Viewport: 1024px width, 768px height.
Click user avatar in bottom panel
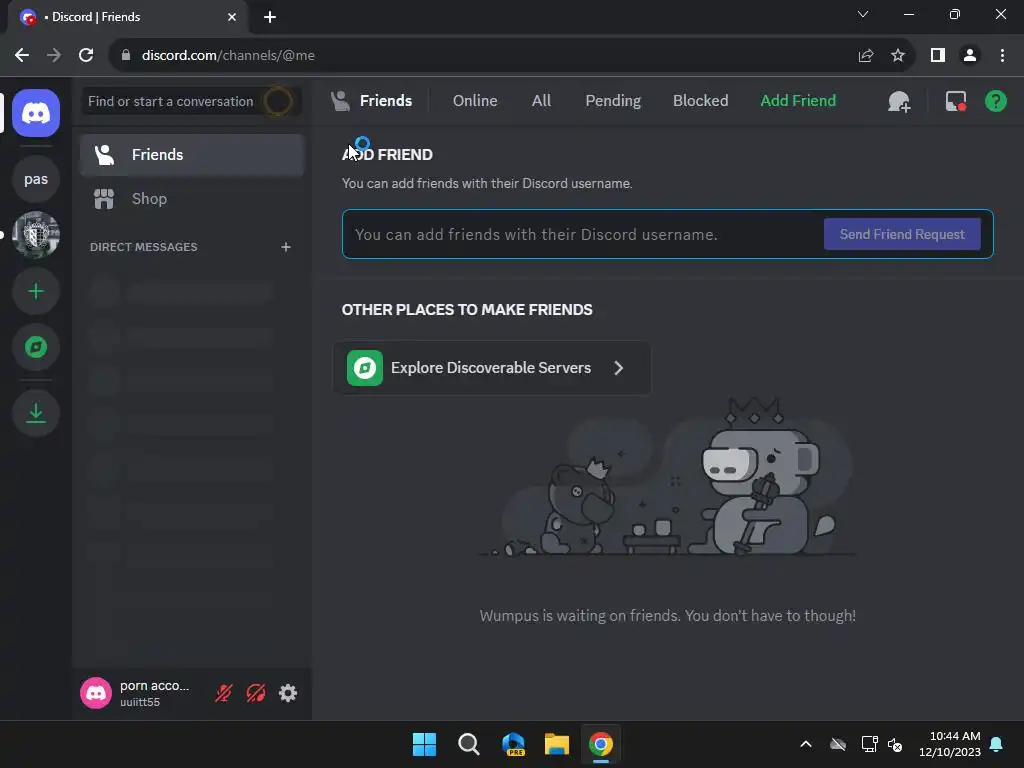(96, 693)
